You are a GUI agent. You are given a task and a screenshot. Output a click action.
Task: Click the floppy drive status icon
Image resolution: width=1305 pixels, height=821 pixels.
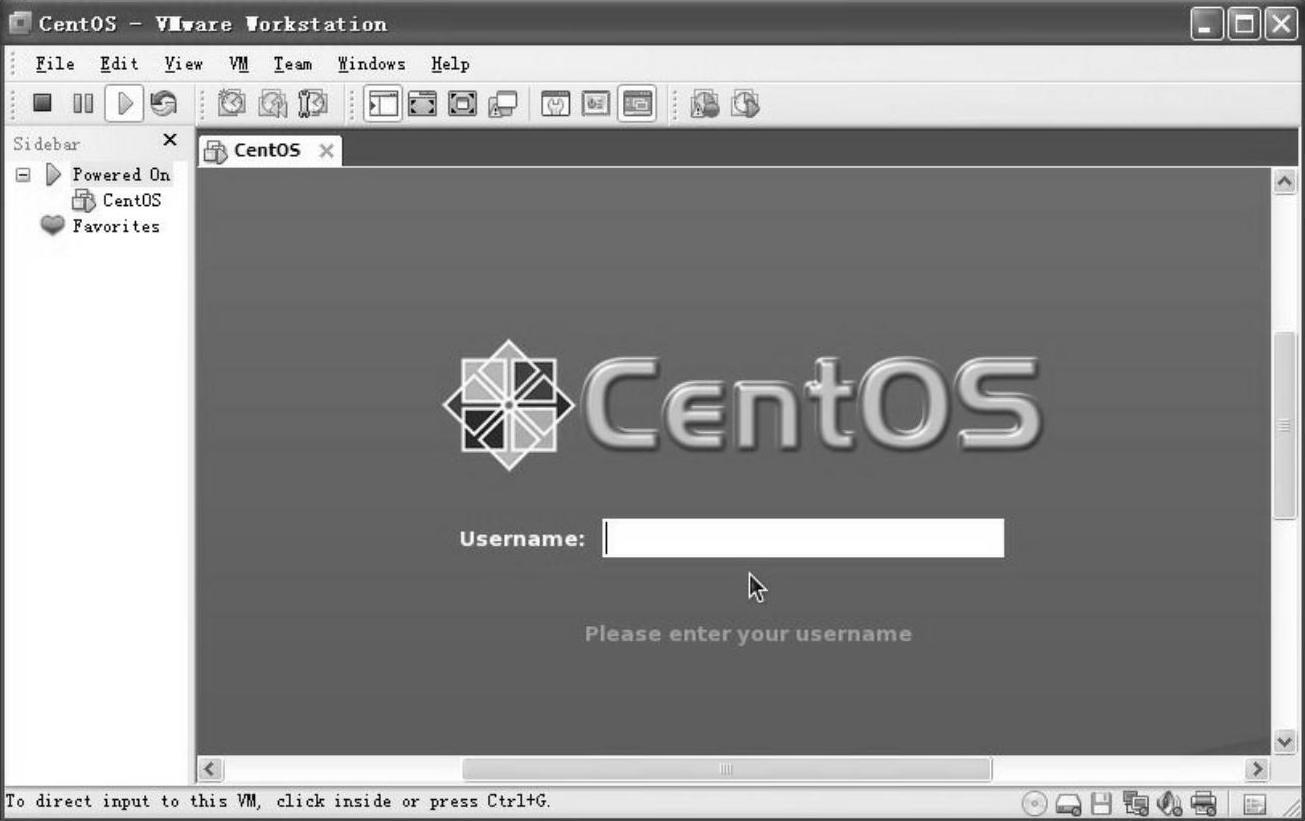point(1101,803)
